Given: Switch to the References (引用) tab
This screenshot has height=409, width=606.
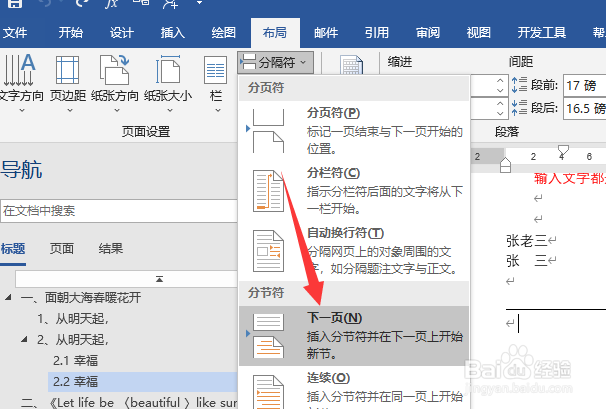Looking at the screenshot, I should pyautogui.click(x=377, y=33).
